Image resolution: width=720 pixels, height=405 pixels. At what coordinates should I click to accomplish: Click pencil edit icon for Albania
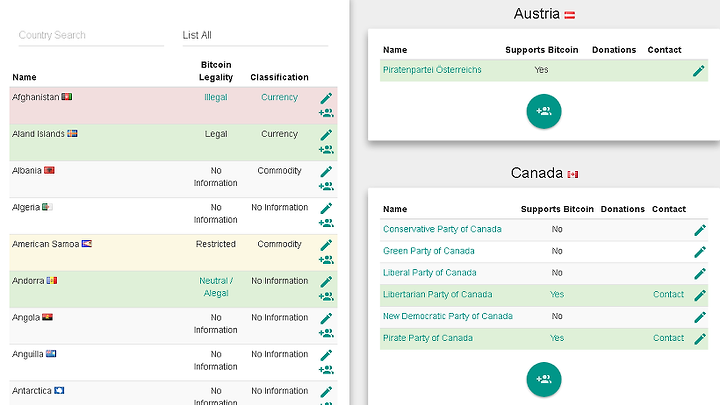[326, 172]
